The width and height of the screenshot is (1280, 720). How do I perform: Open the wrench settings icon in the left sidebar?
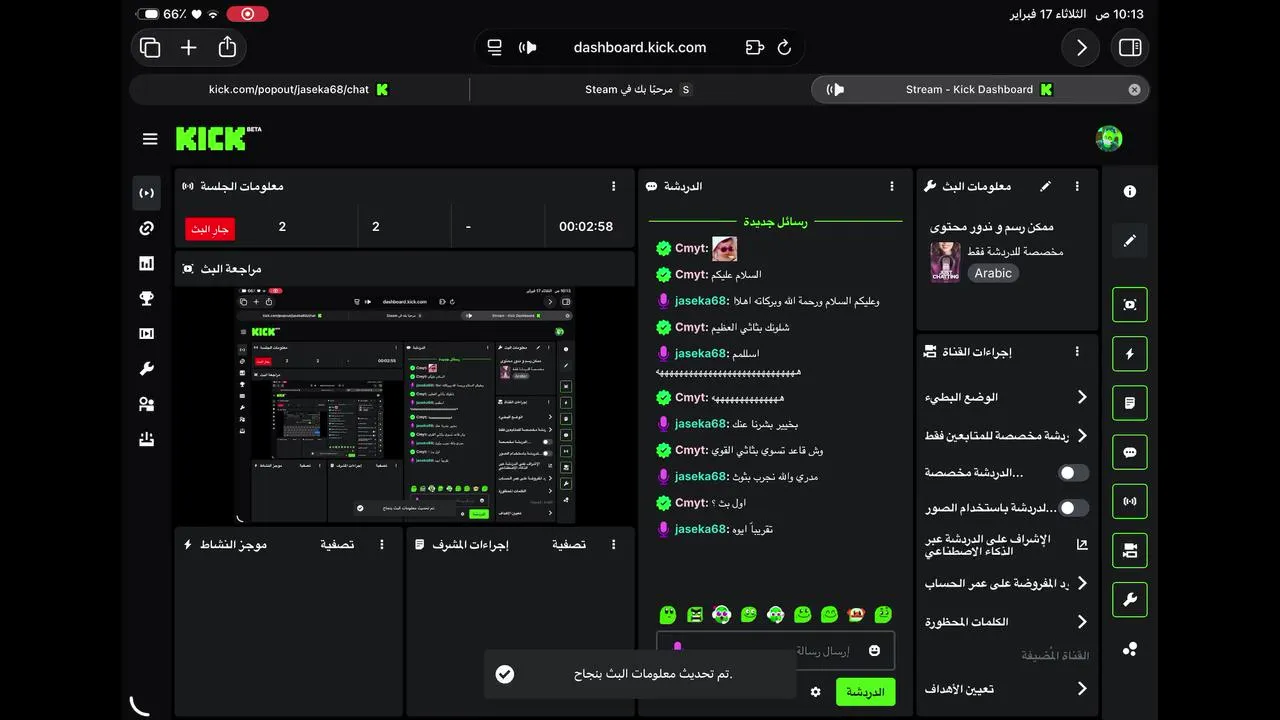[x=146, y=369]
